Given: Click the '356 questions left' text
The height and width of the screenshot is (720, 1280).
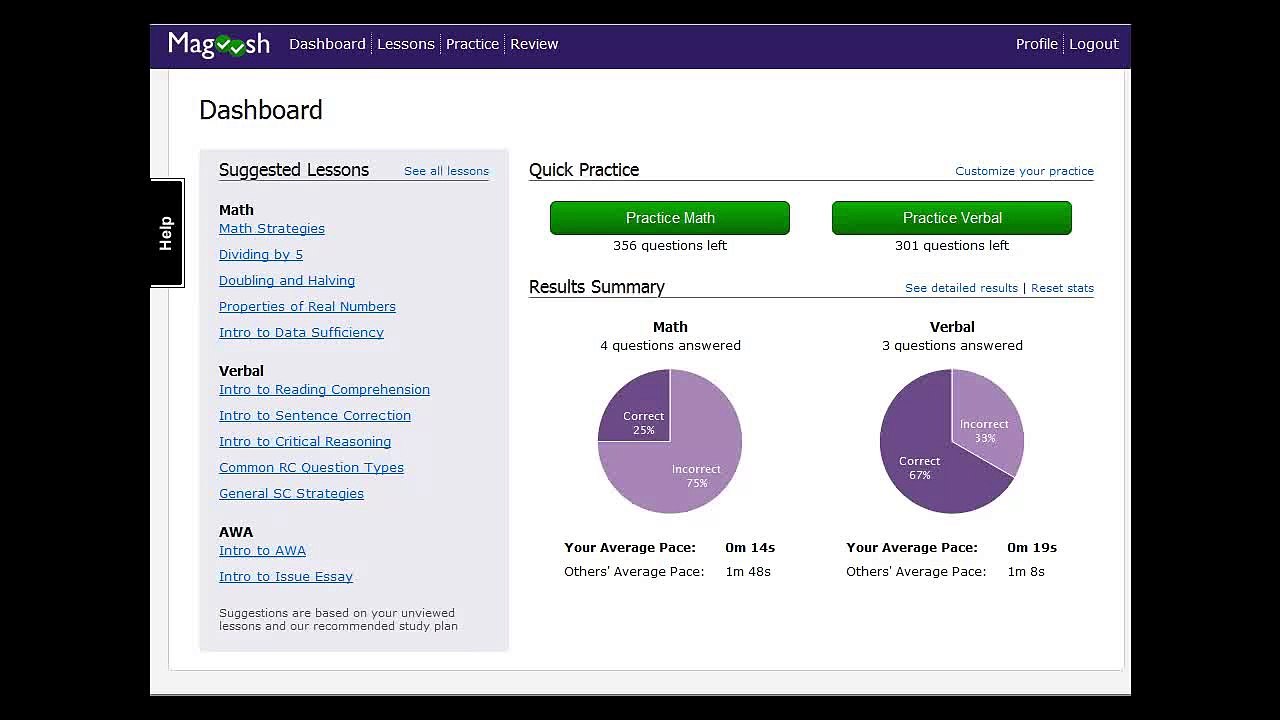Looking at the screenshot, I should click(670, 245).
